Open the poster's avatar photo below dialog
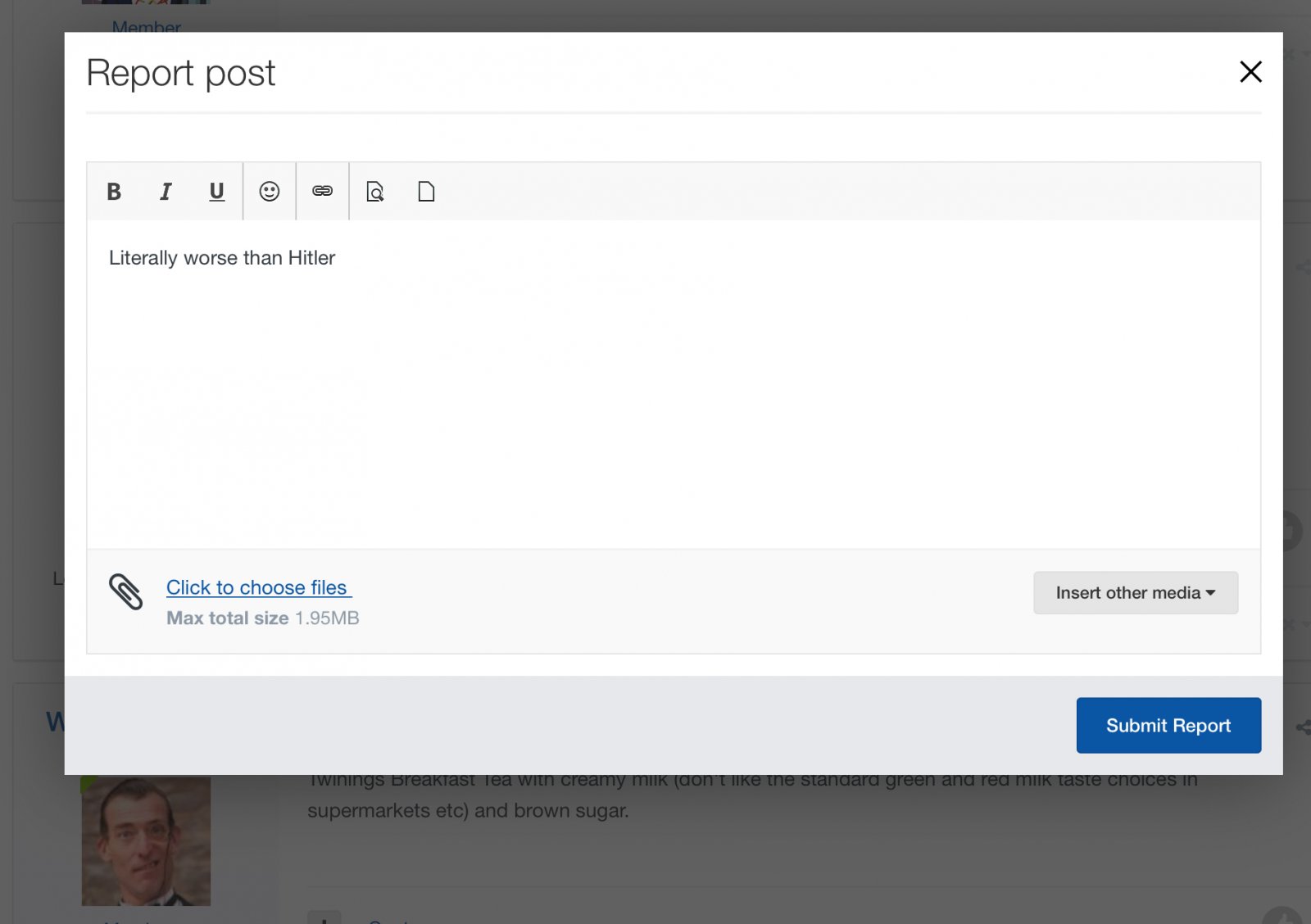The image size is (1311, 924). pyautogui.click(x=146, y=840)
